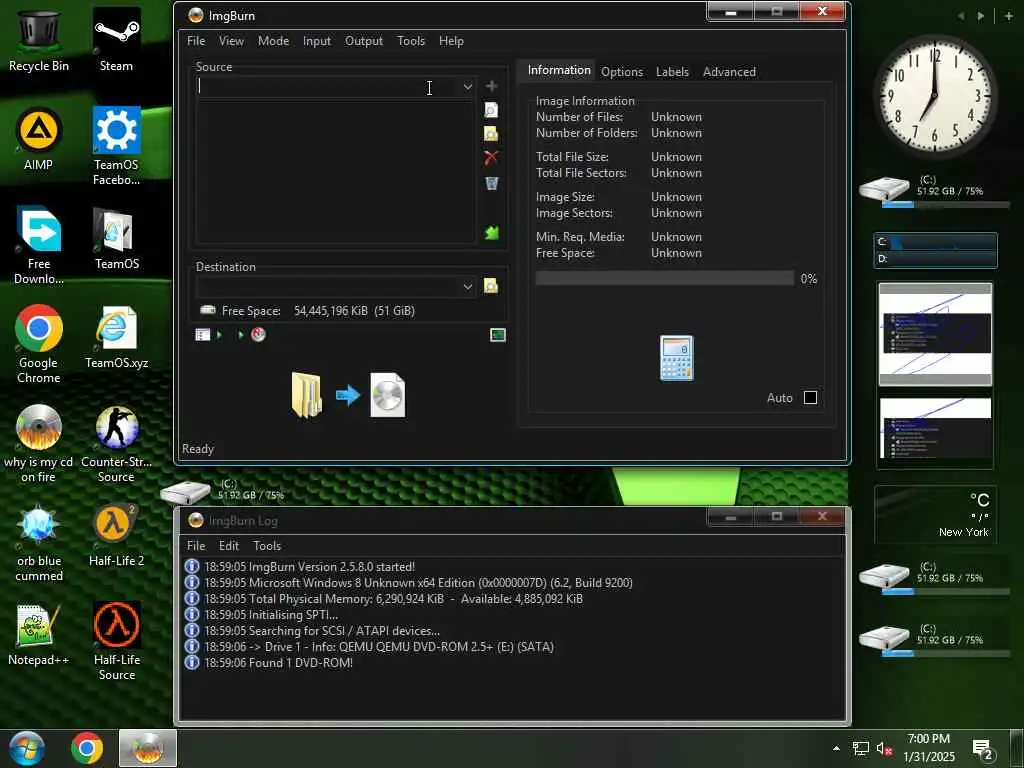Click the analog clock gadget
Screen dimensions: 1024x768
pos(935,95)
